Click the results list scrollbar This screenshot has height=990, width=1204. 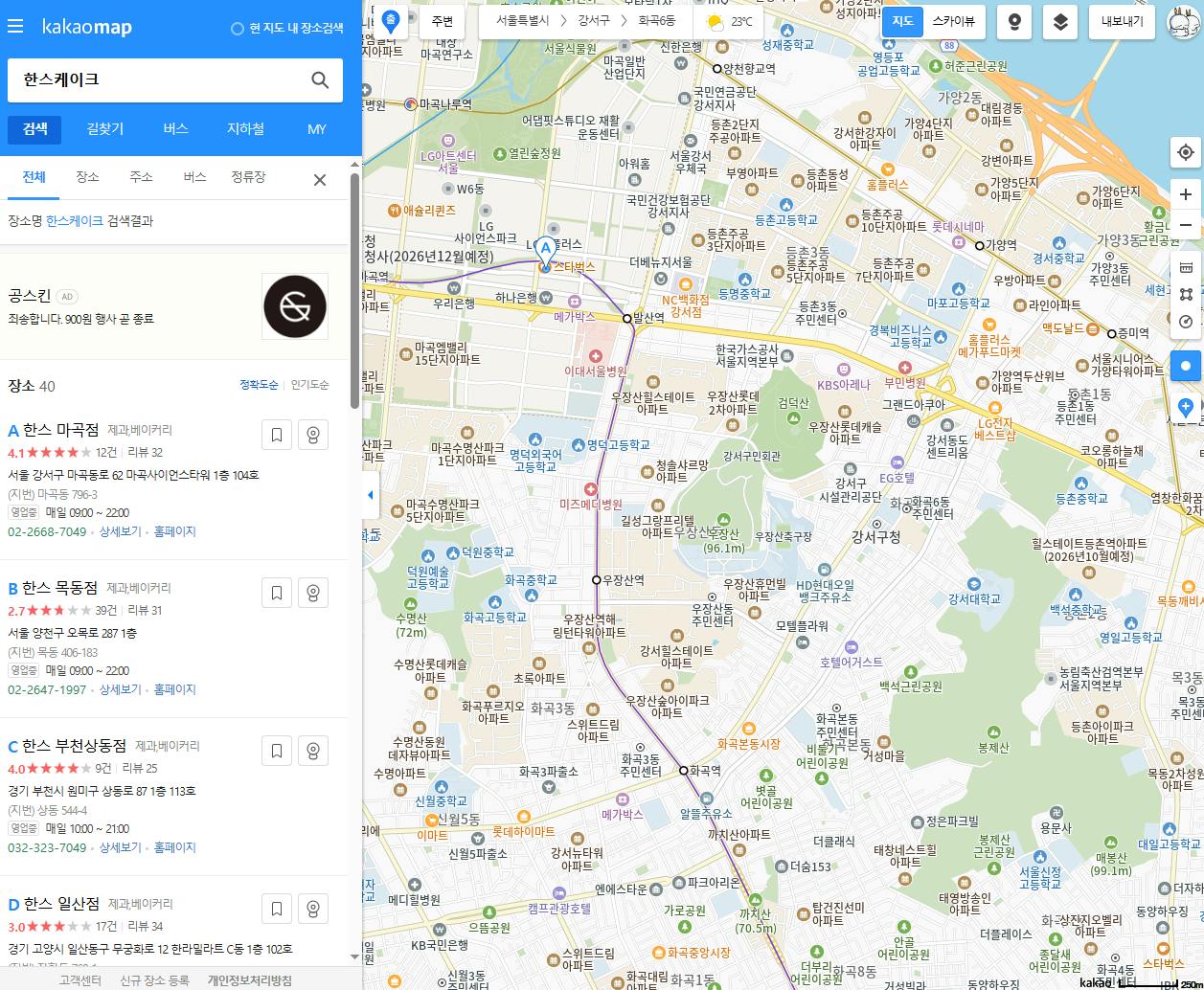tap(354, 290)
